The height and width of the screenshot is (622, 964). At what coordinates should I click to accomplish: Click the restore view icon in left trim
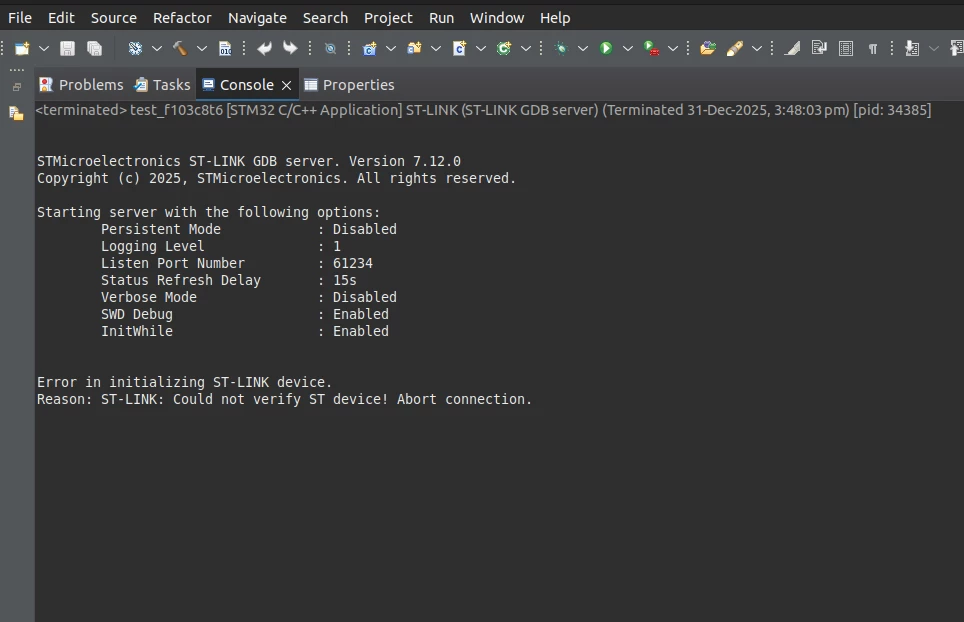tap(17, 87)
